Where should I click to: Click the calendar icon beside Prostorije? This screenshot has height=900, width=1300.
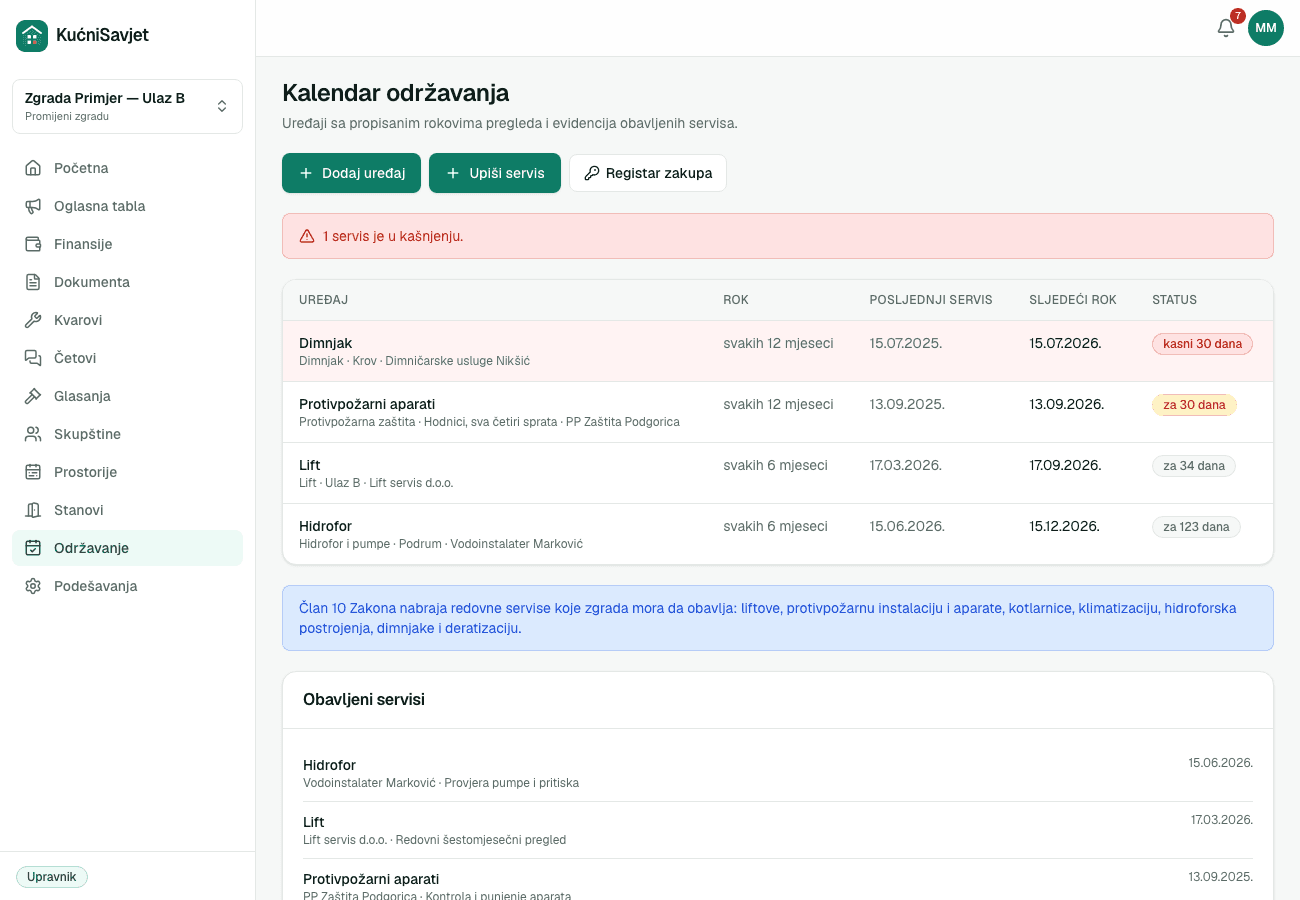coord(33,472)
